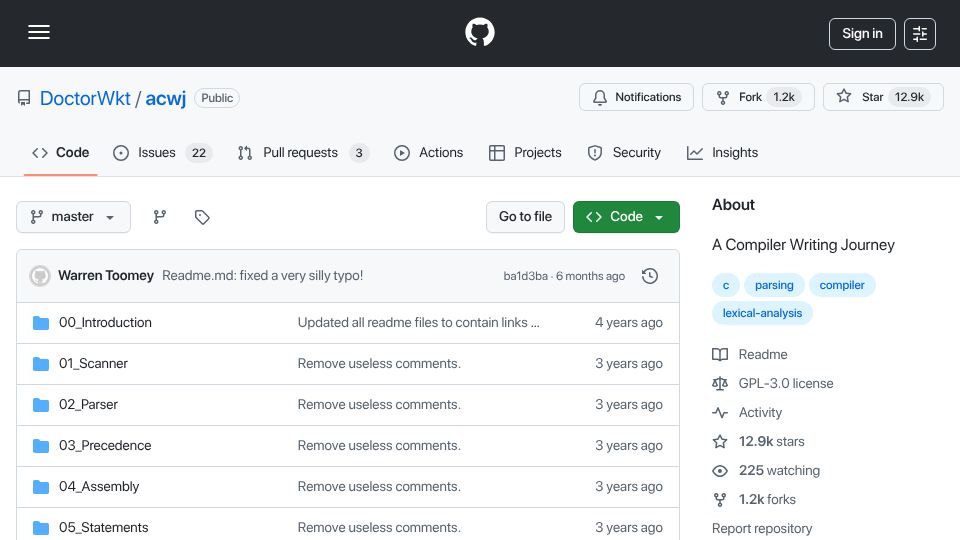Open 01_Scanner's 'Remove useless comments.' commit

[379, 364]
